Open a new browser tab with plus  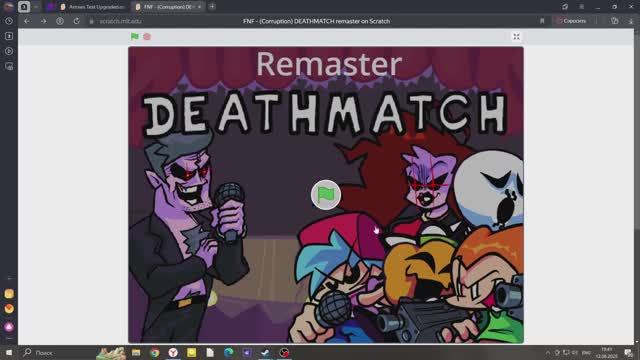(212, 7)
